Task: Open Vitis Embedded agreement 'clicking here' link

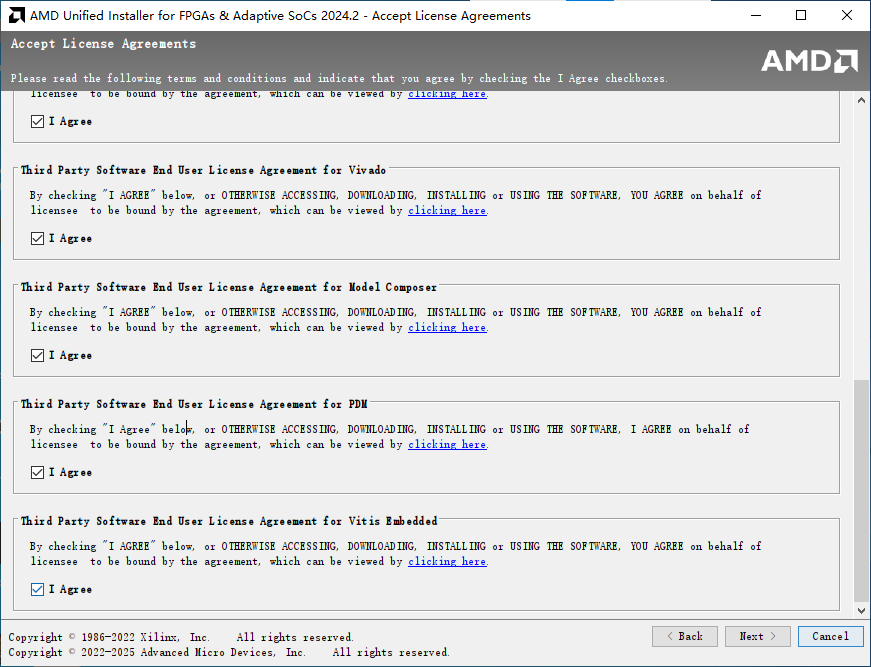Action: click(447, 562)
